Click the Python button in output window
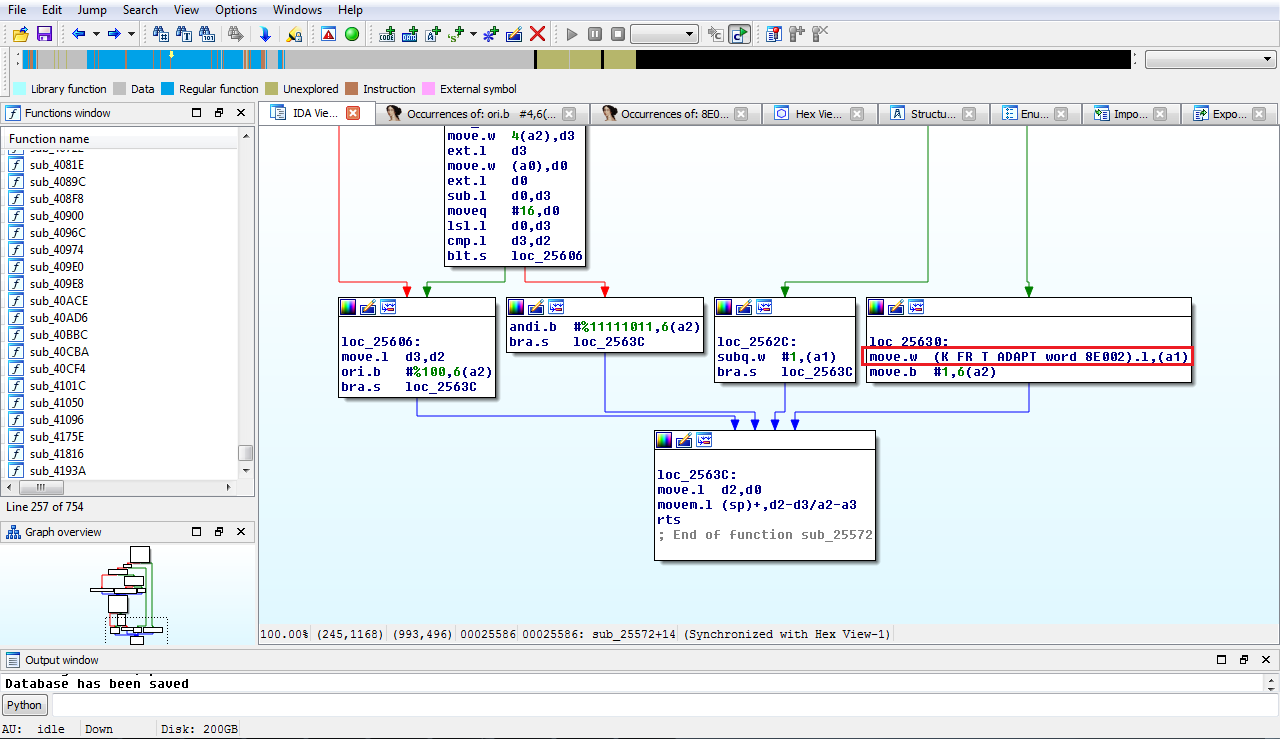 [x=25, y=705]
